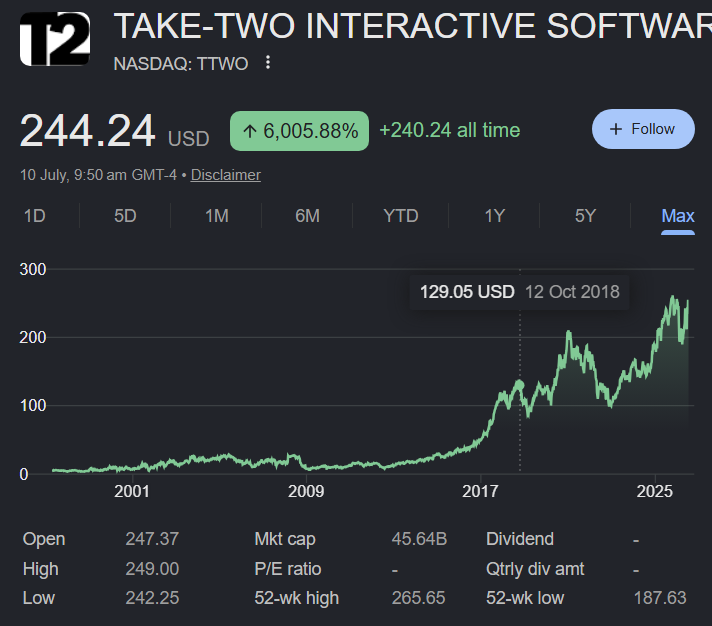This screenshot has width=712, height=626.
Task: Click the Qtrly div amt label
Action: coord(535,569)
